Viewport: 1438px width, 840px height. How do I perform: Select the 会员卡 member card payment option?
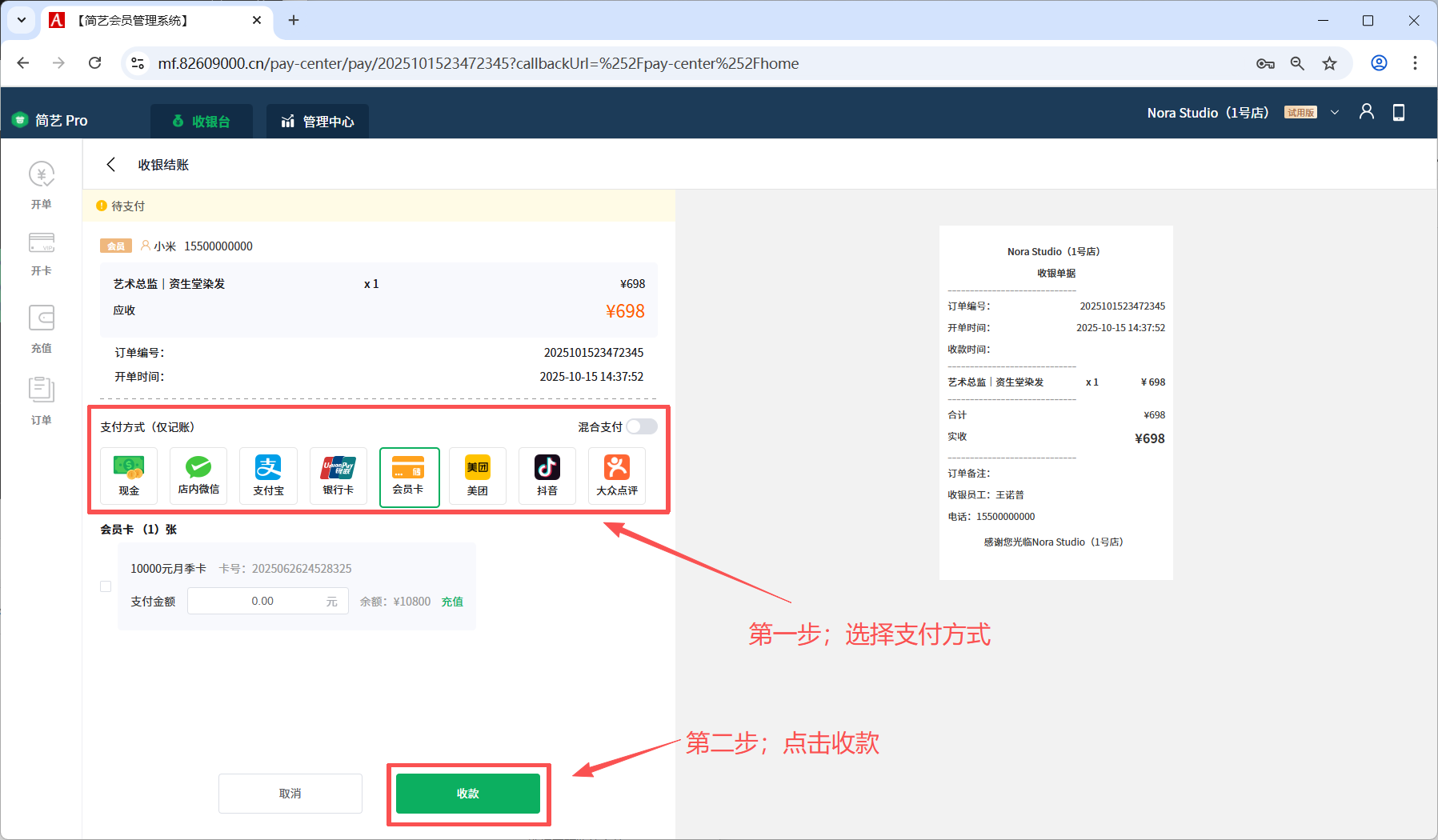click(409, 477)
